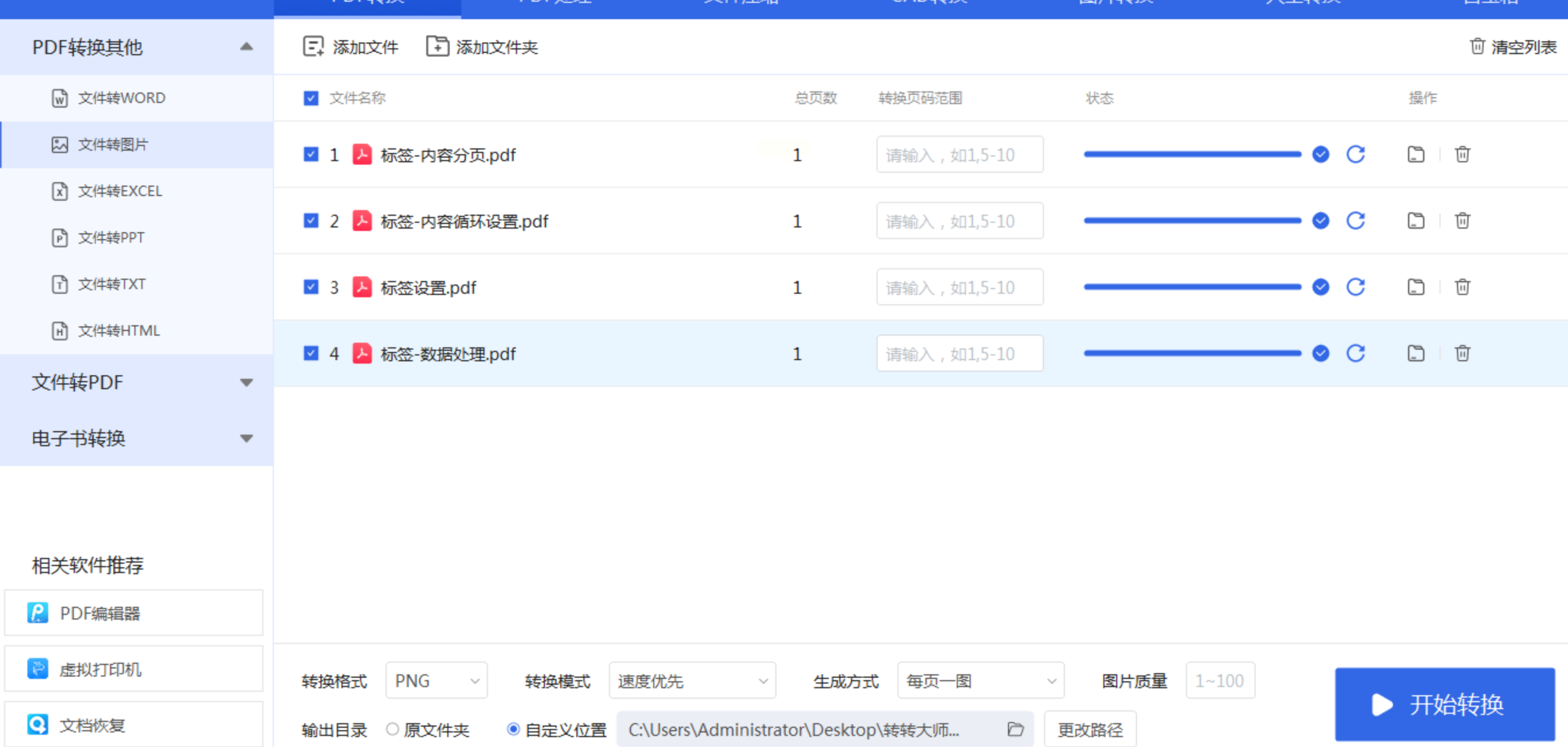Screen dimensions: 1568x747
Task: Toggle the select-all 文件名称 header checkbox
Action: (311, 98)
